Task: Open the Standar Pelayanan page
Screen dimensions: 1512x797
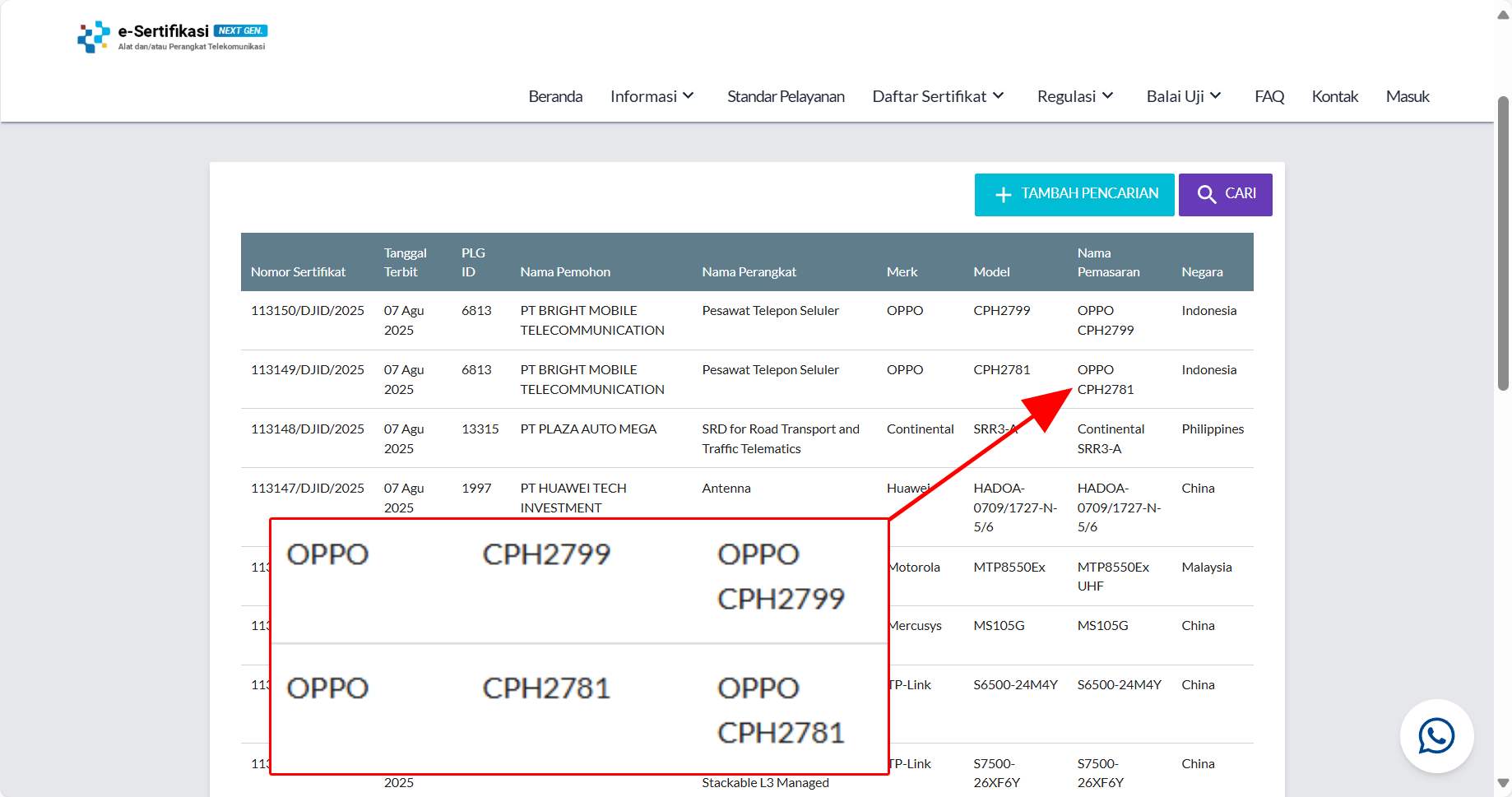Action: (786, 96)
